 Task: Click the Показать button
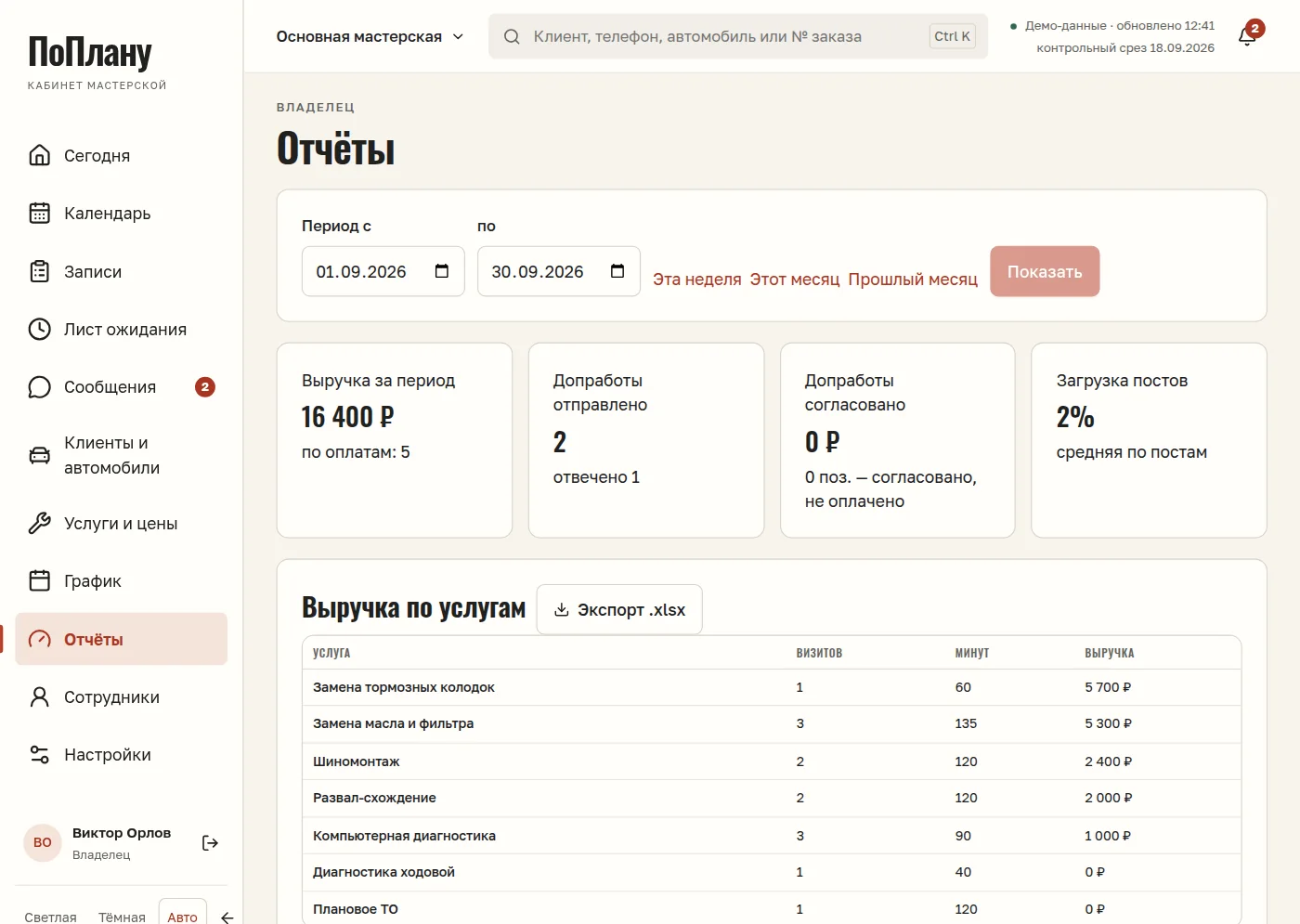[1045, 271]
